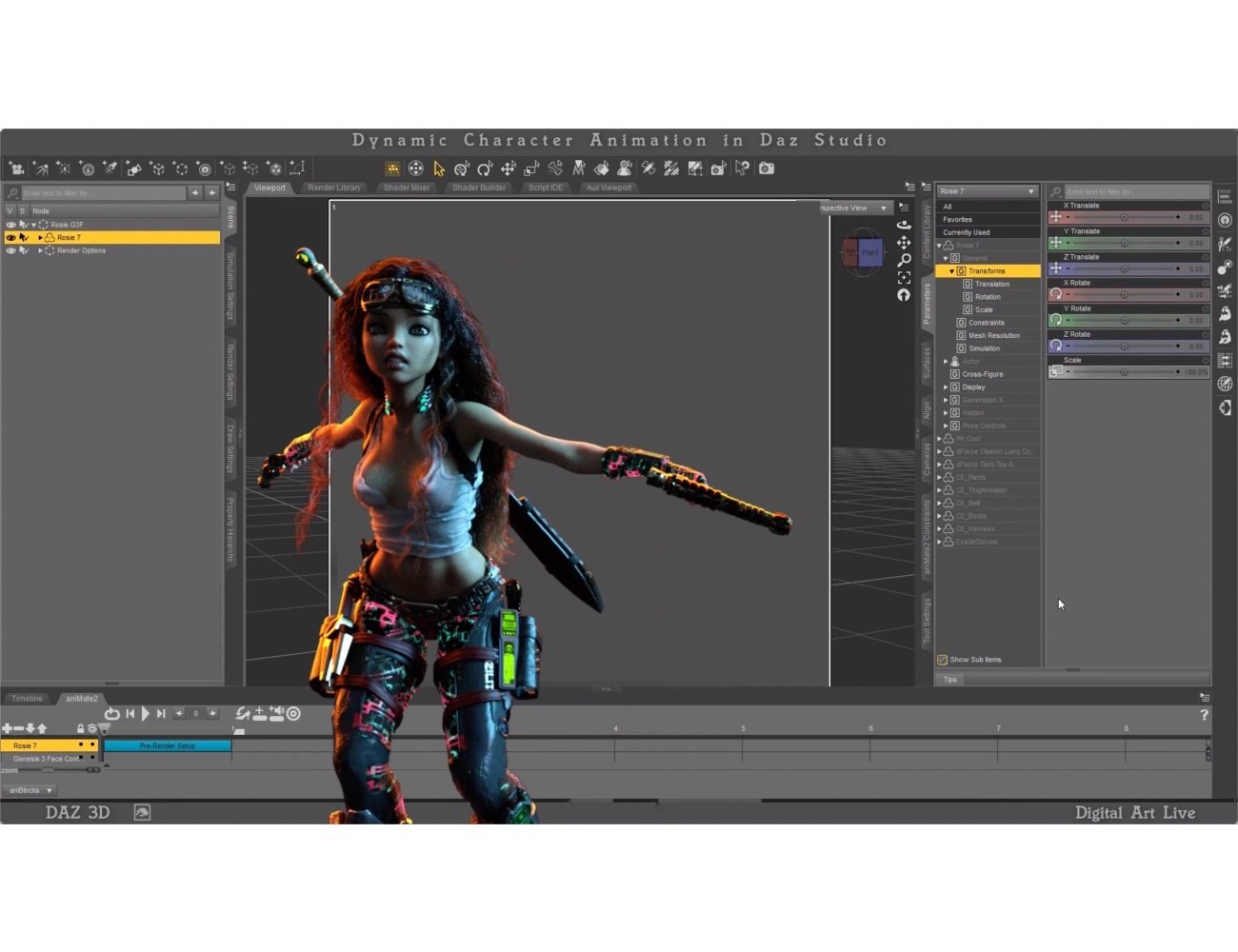Click Currently Used in the Parameters panel
Viewport: 1238px width, 952px height.
click(x=965, y=231)
